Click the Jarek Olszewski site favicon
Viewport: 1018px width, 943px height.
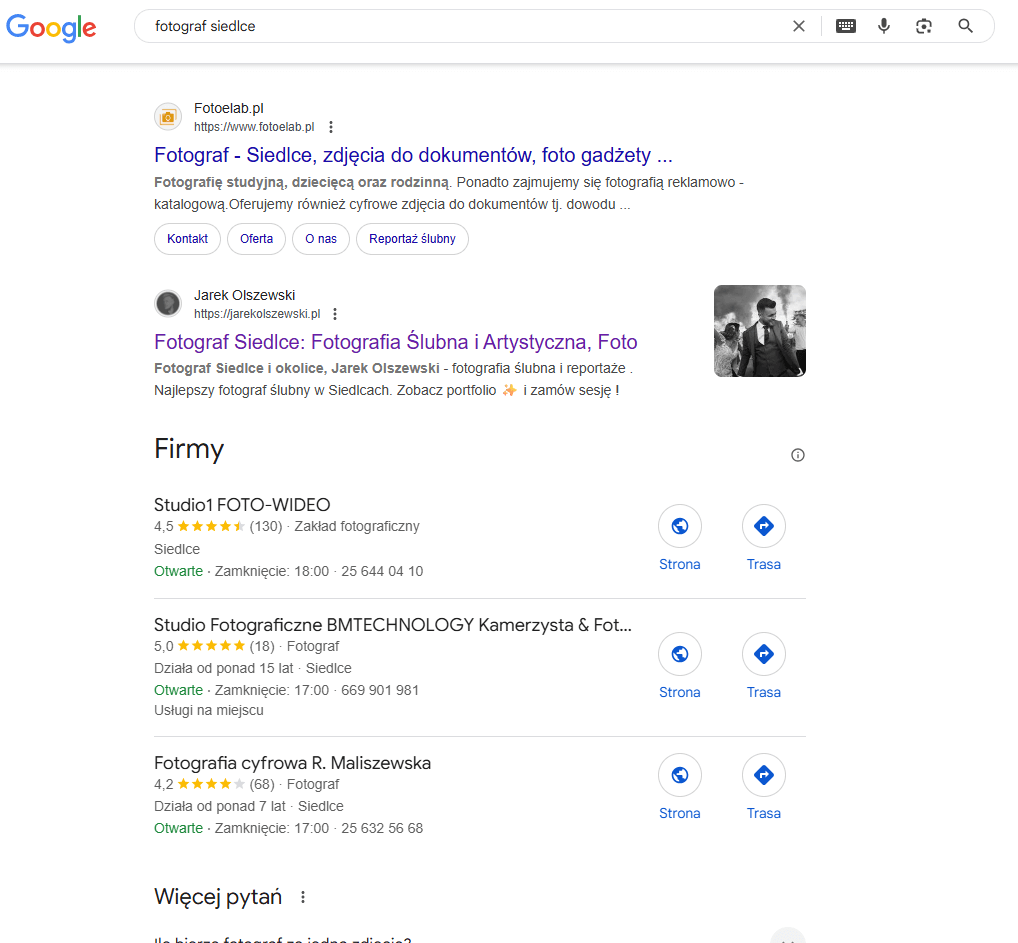pyautogui.click(x=168, y=303)
